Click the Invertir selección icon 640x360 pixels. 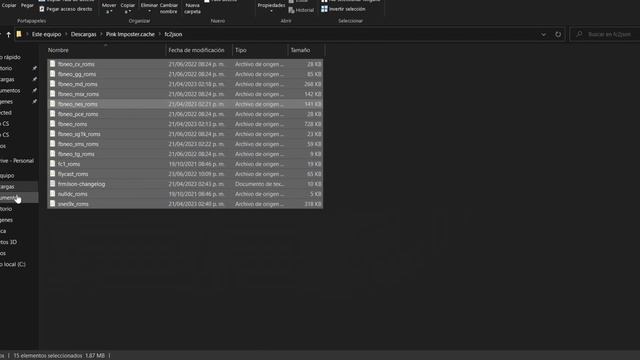(x=324, y=9)
